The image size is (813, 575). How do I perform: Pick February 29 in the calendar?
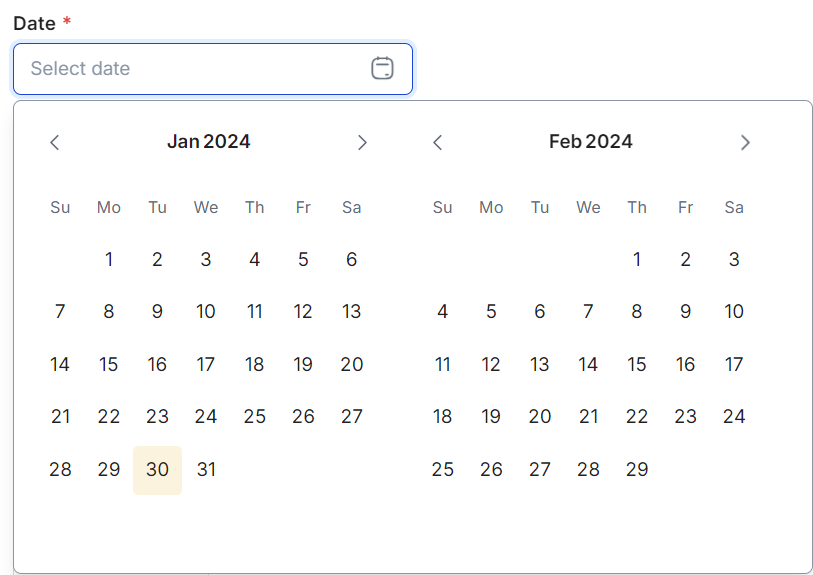[637, 469]
